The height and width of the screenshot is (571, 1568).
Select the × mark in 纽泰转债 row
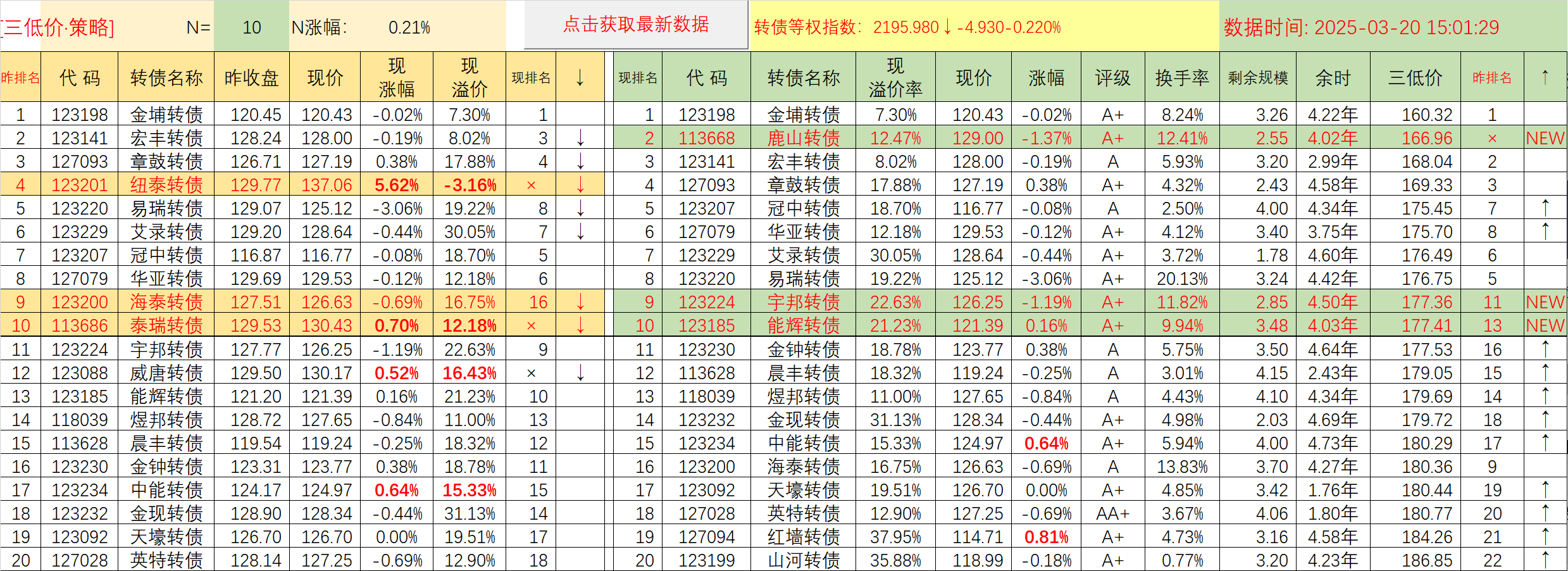(x=531, y=185)
